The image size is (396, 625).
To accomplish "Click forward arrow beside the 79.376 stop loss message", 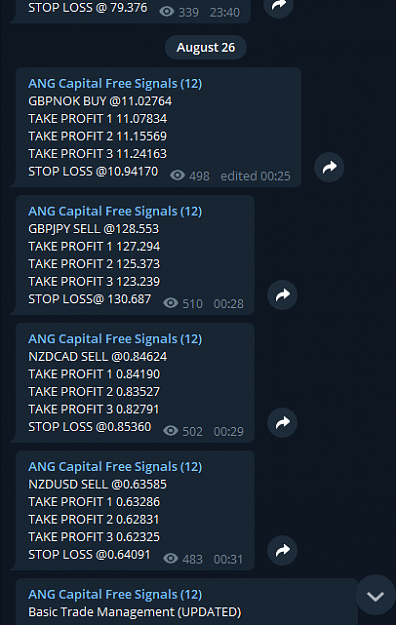I will (x=279, y=6).
